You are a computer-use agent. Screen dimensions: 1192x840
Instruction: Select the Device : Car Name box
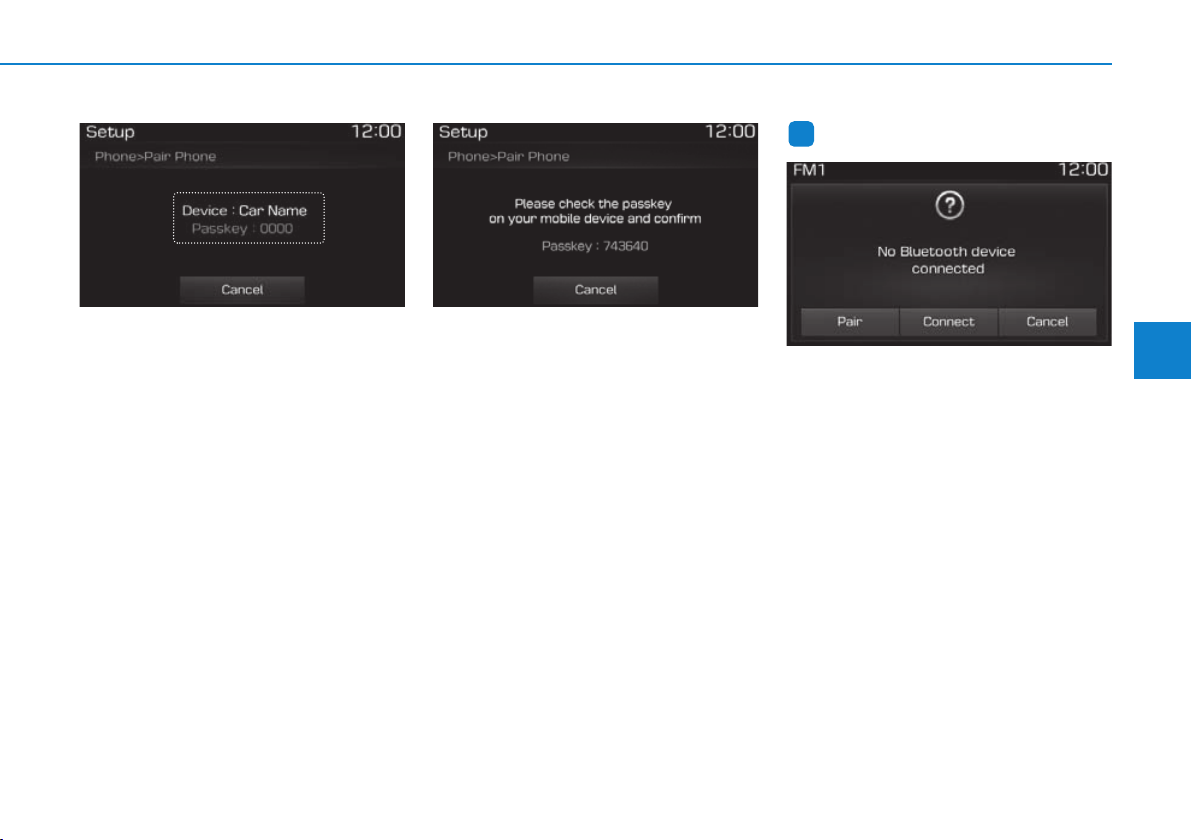(x=249, y=218)
